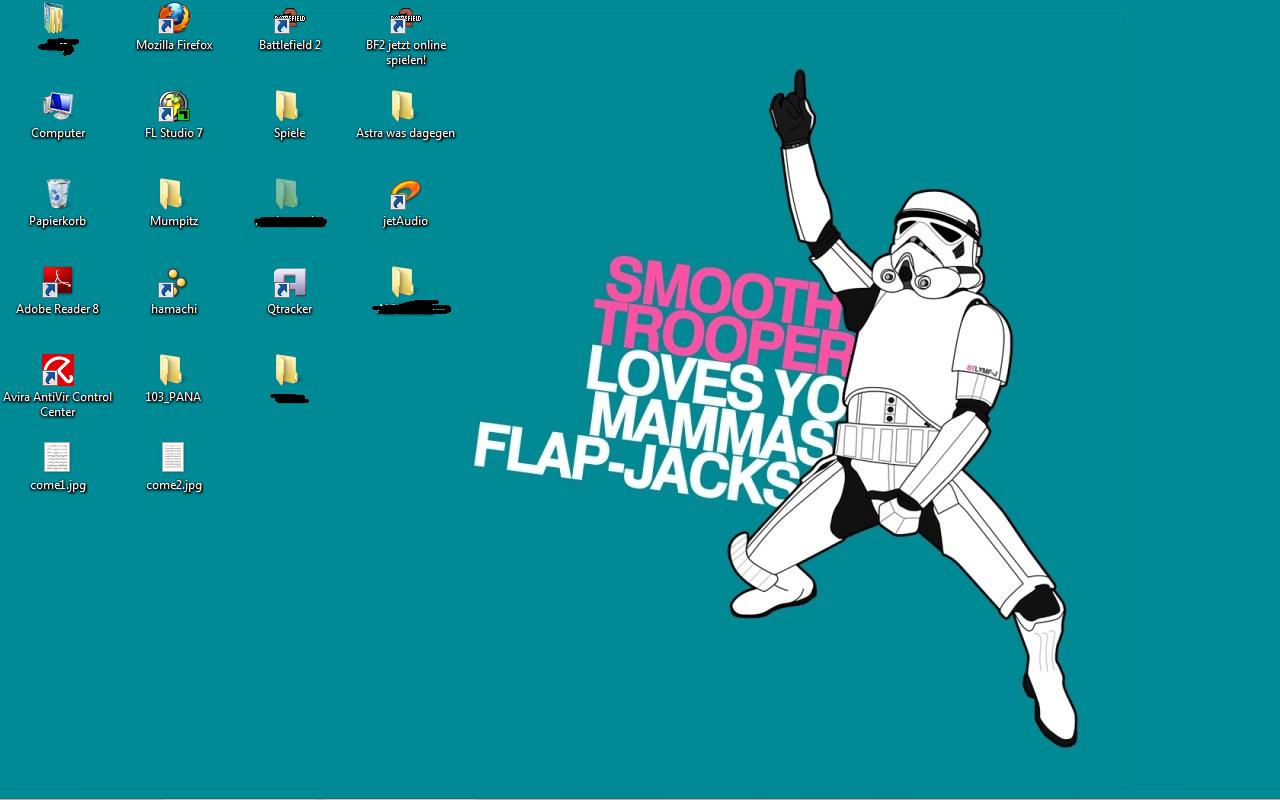Select the BF2 jetzt online spielen shortcut

tap(406, 36)
